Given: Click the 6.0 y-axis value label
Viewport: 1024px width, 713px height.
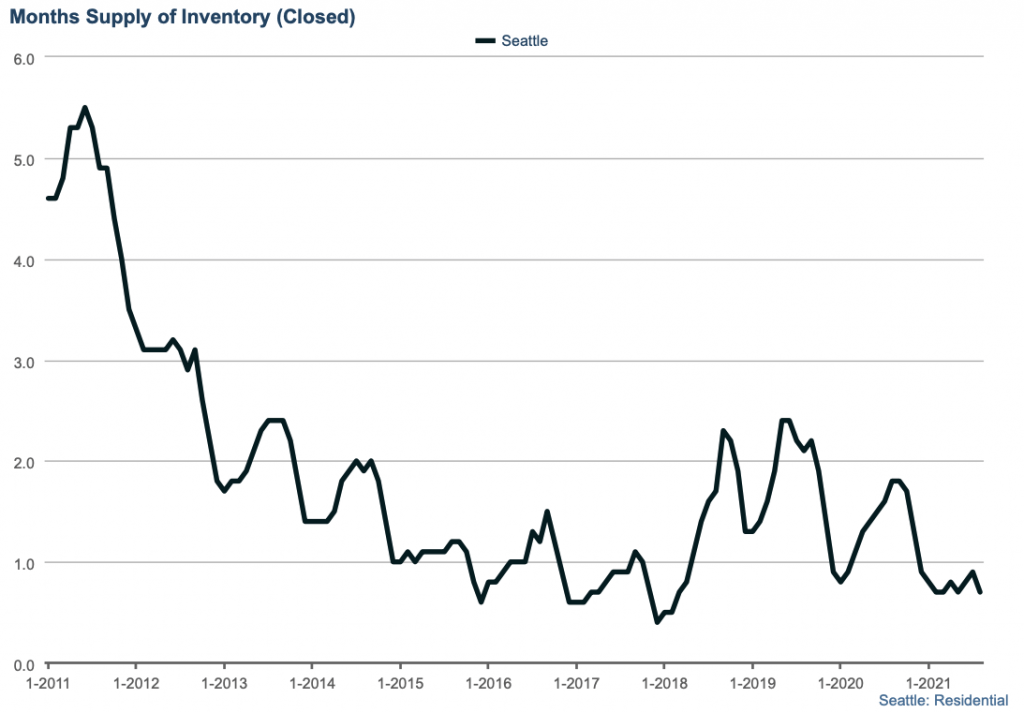Looking at the screenshot, I should 24,58.
